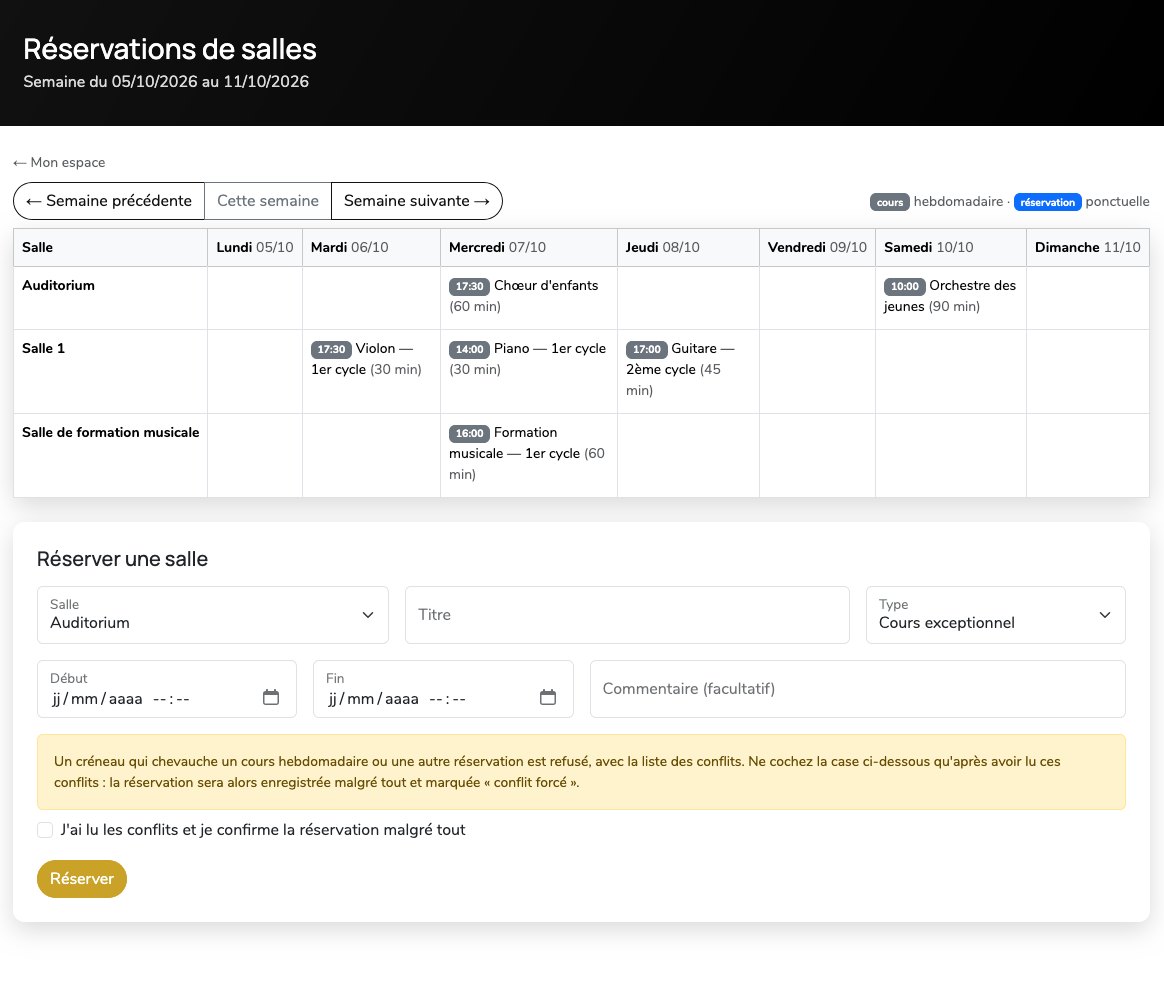Screen dimensions: 1164x994
Task: Click the Chœur d'enfants course title
Action: coord(546,286)
